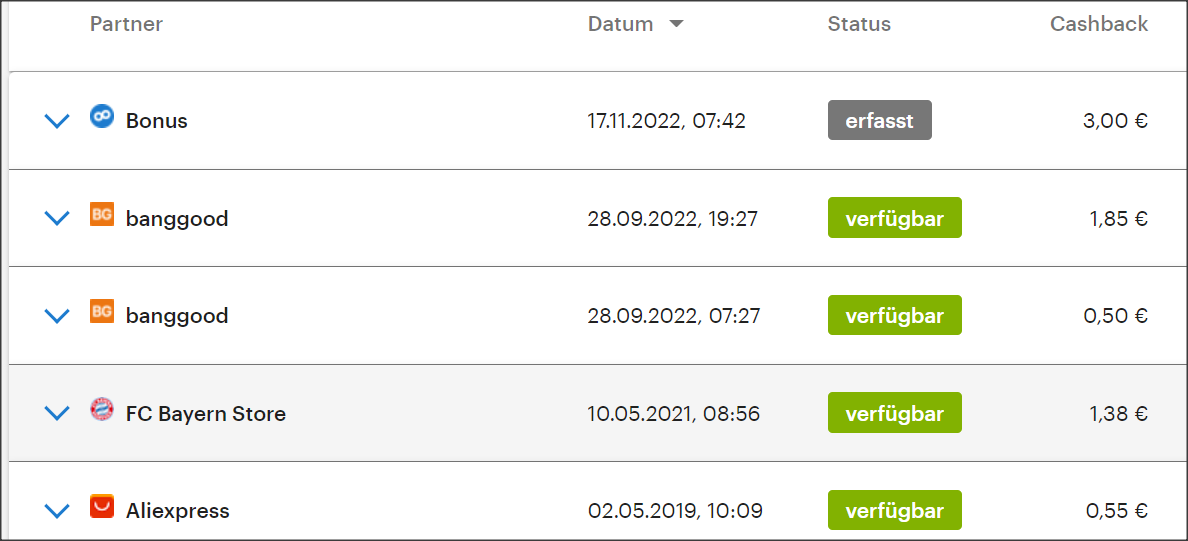The image size is (1188, 541).
Task: Click verfügbar badge on FC Bayern row
Action: (895, 413)
